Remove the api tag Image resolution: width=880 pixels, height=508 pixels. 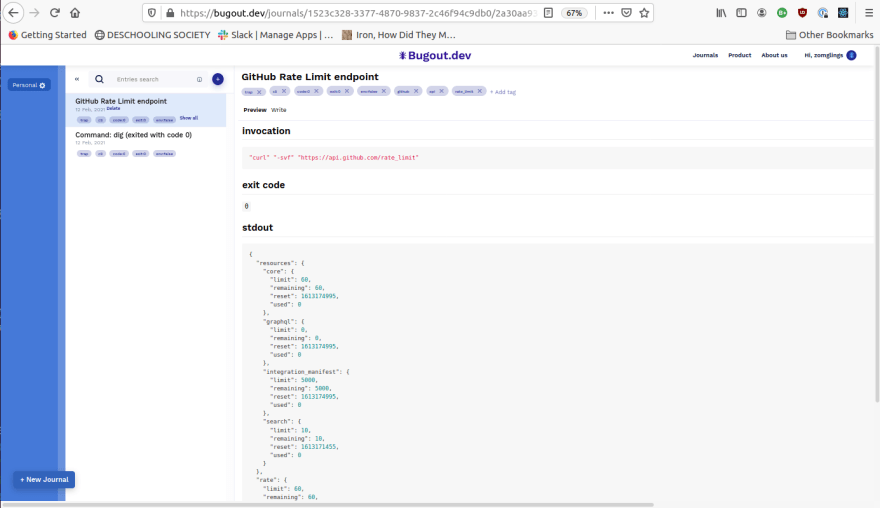[x=442, y=91]
